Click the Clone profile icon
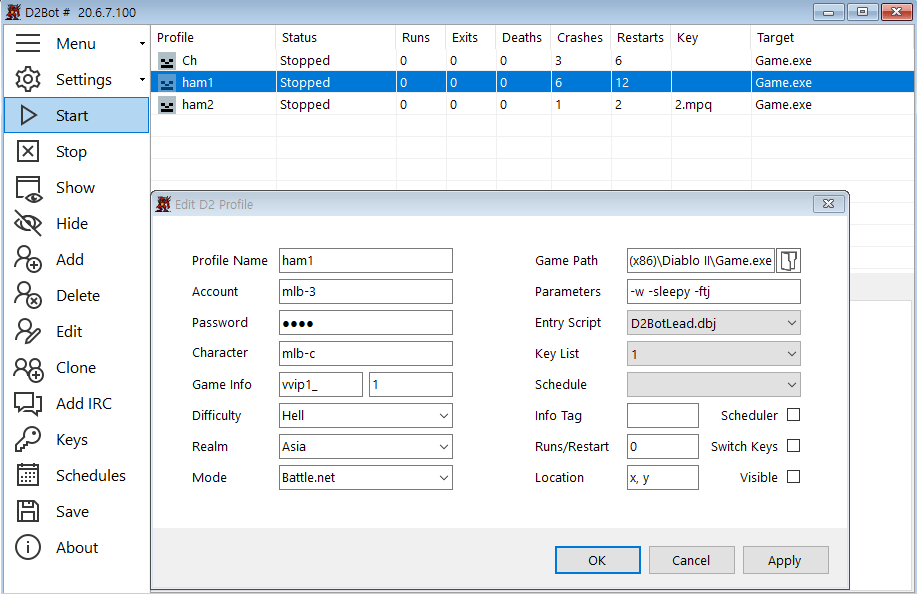Viewport: 917px width, 594px height. tap(28, 367)
